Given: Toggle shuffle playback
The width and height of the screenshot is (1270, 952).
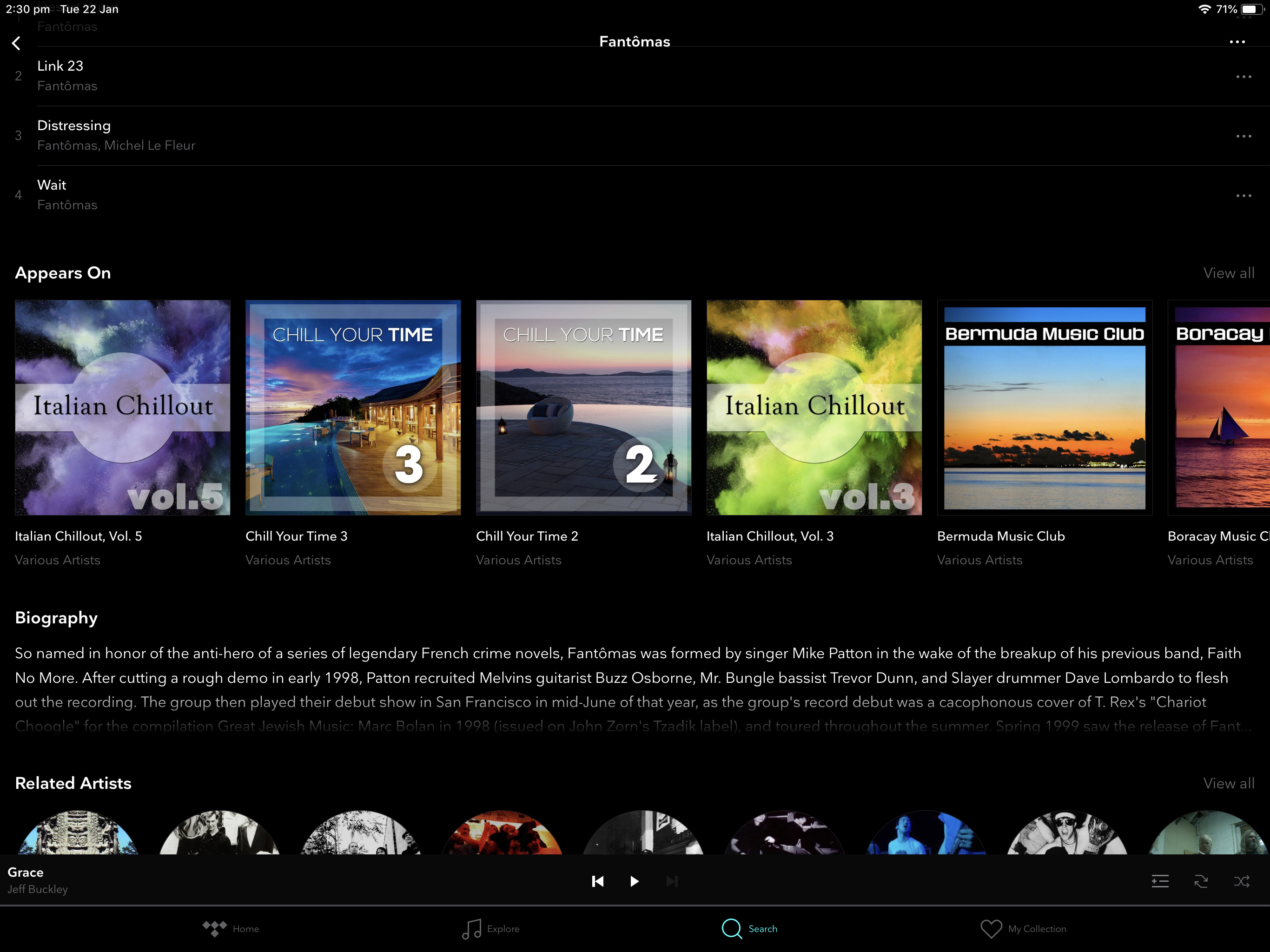Looking at the screenshot, I should coord(1241,881).
